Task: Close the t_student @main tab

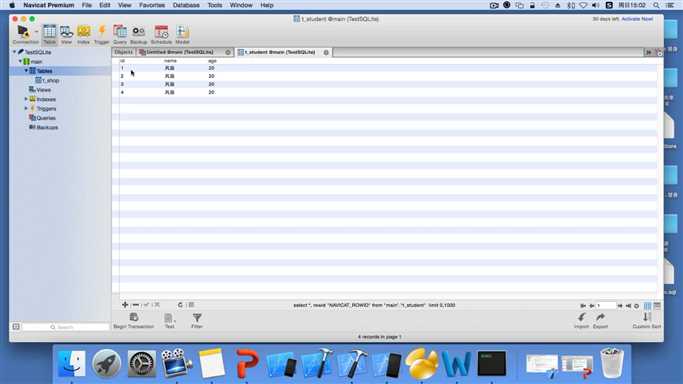Action: pos(326,52)
